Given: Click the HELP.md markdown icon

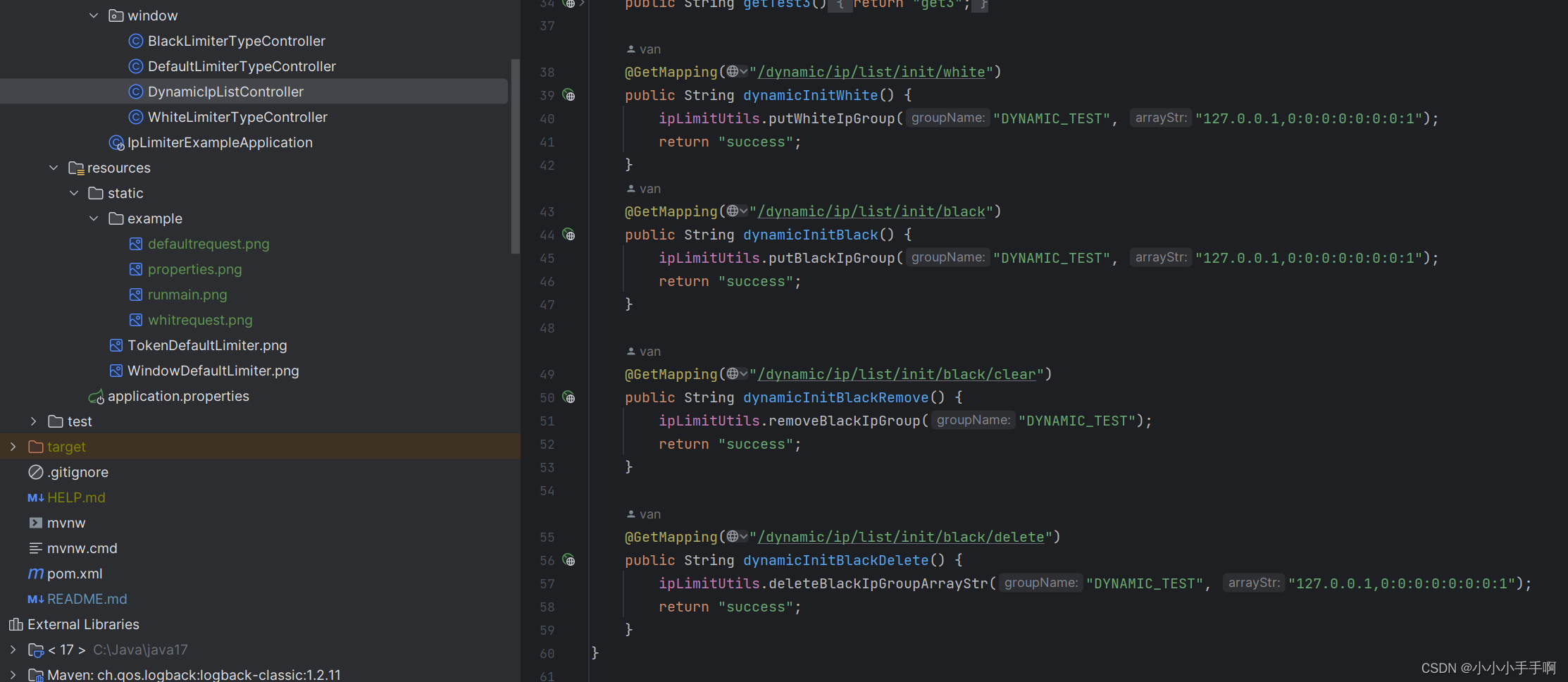Looking at the screenshot, I should (36, 497).
